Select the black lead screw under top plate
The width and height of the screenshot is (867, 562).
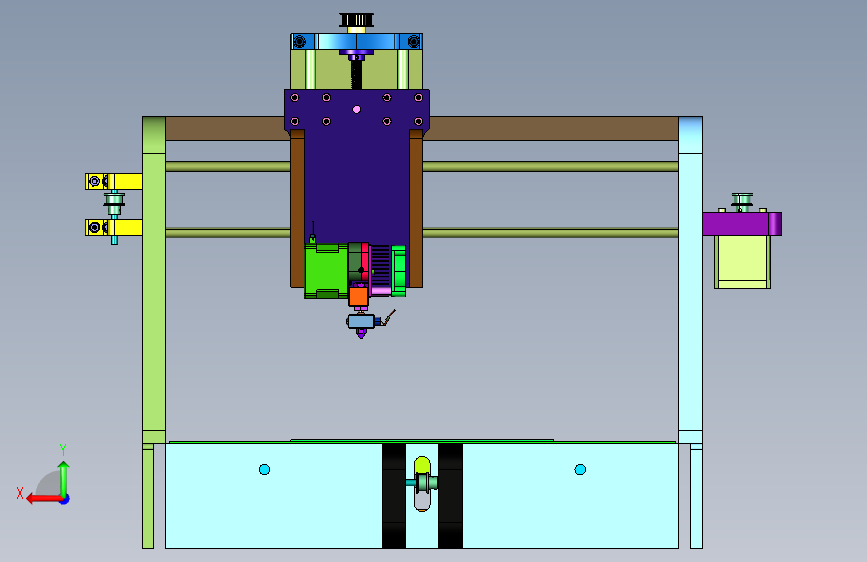click(357, 75)
